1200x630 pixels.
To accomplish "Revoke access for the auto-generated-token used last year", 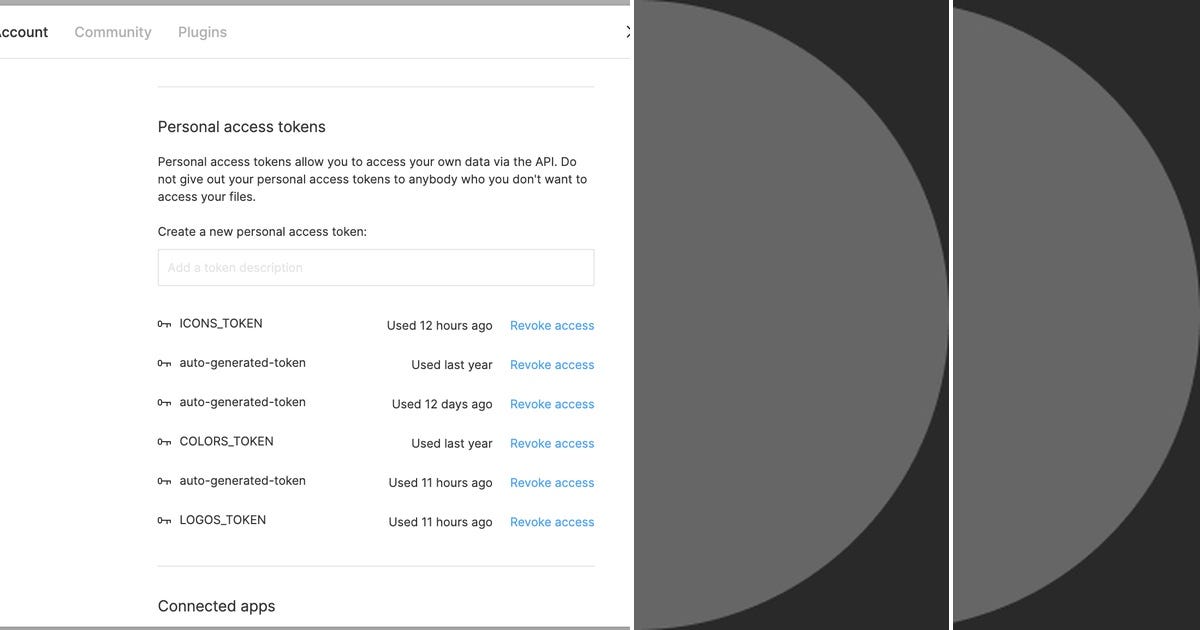I will [x=551, y=364].
